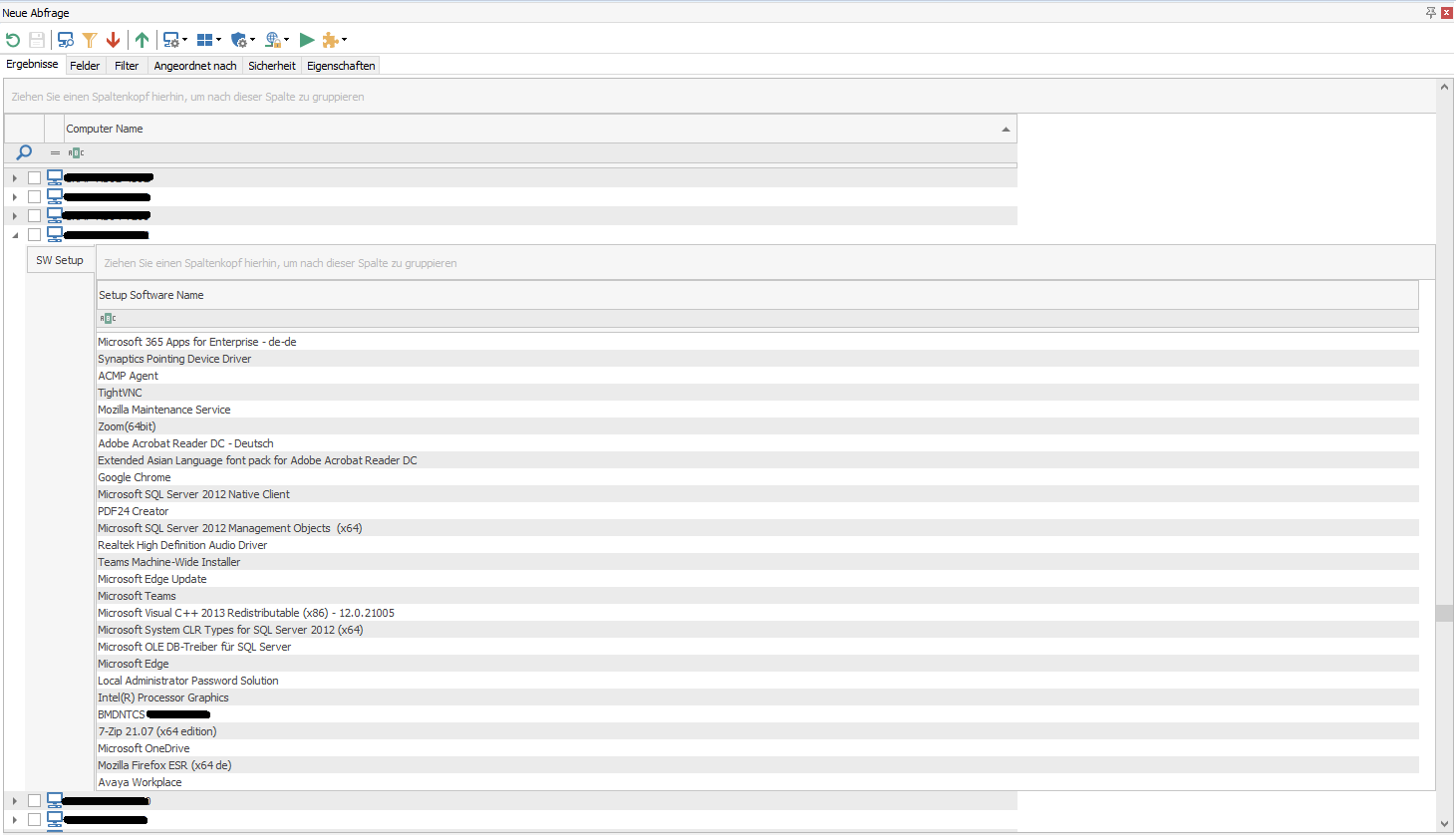The image size is (1456, 836).
Task: Select the Google Chrome row
Action: pyautogui.click(x=757, y=477)
